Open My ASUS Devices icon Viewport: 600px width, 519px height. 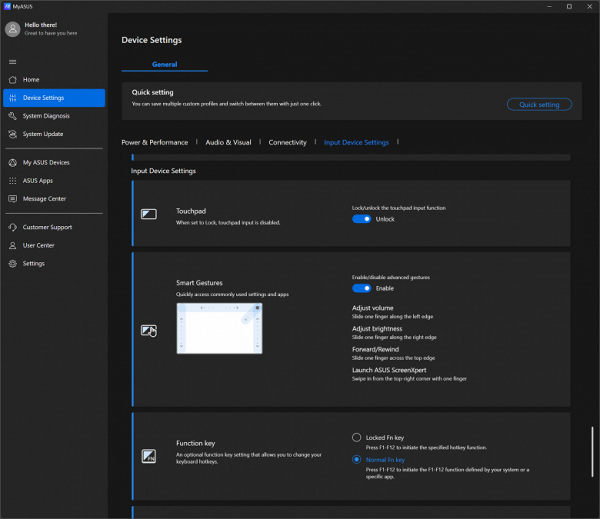12,162
